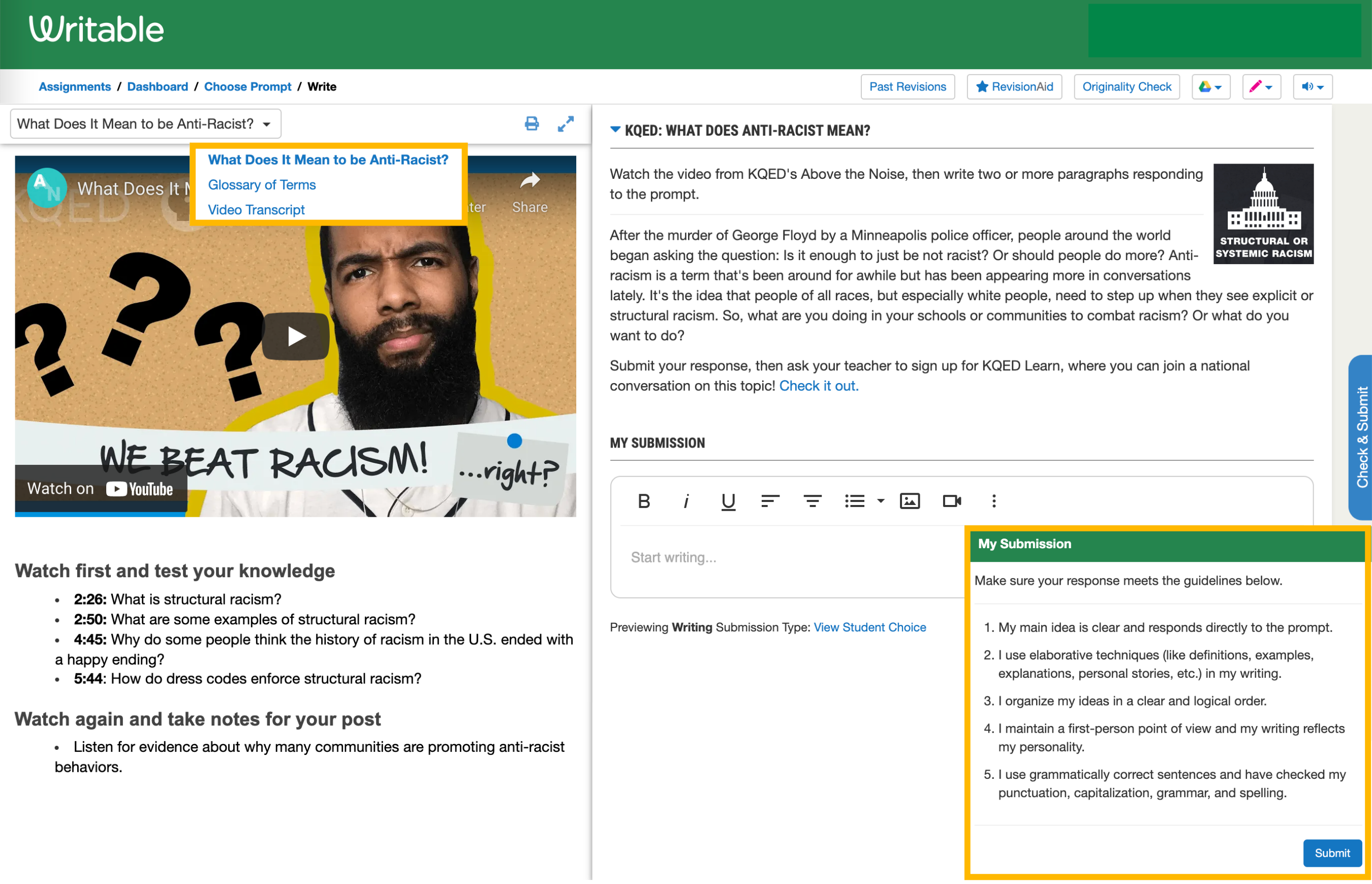Viewport: 1372px width, 884px height.
Task: Open more editor options menu
Action: (994, 502)
